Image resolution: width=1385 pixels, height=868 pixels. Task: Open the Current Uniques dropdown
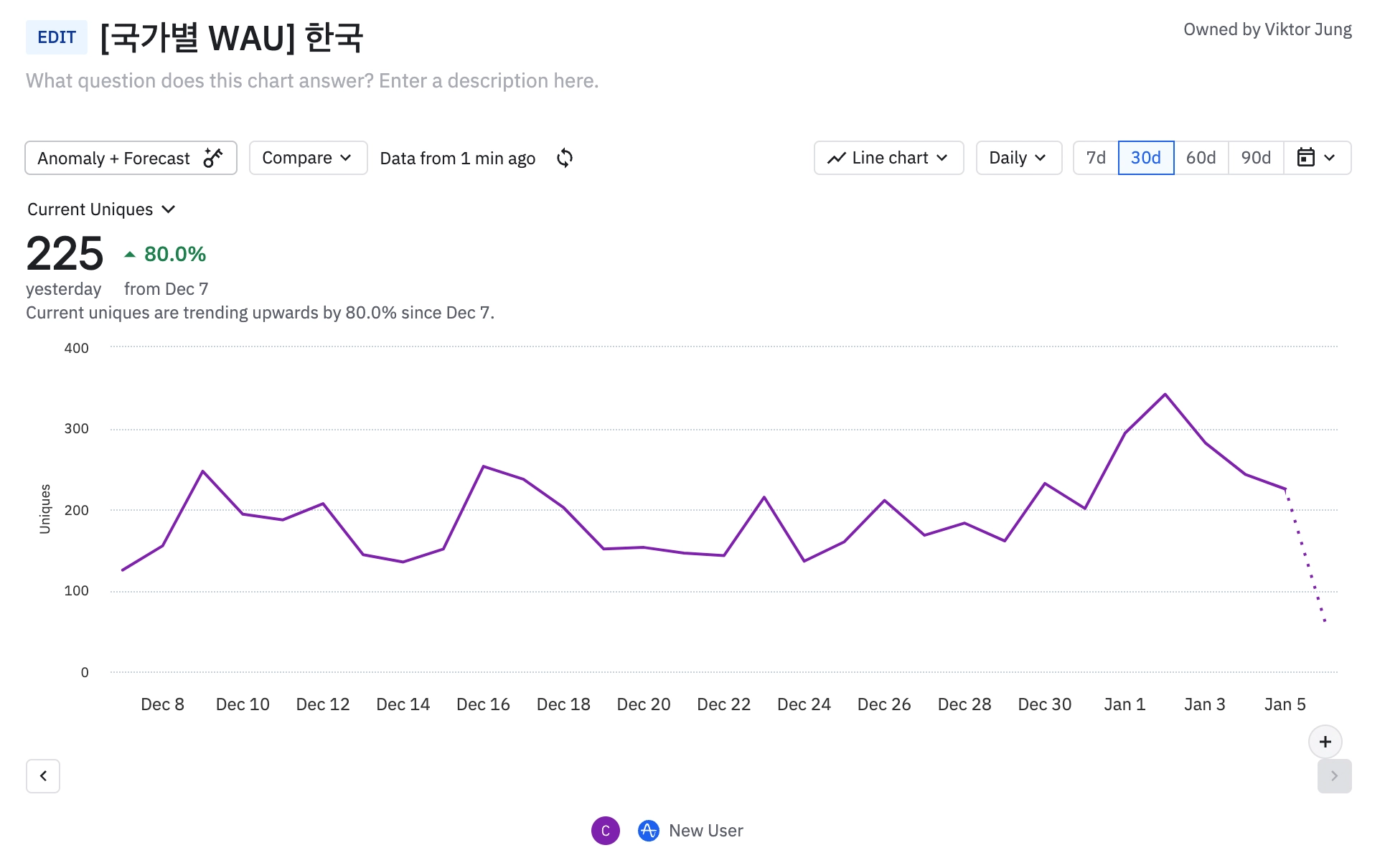point(101,209)
